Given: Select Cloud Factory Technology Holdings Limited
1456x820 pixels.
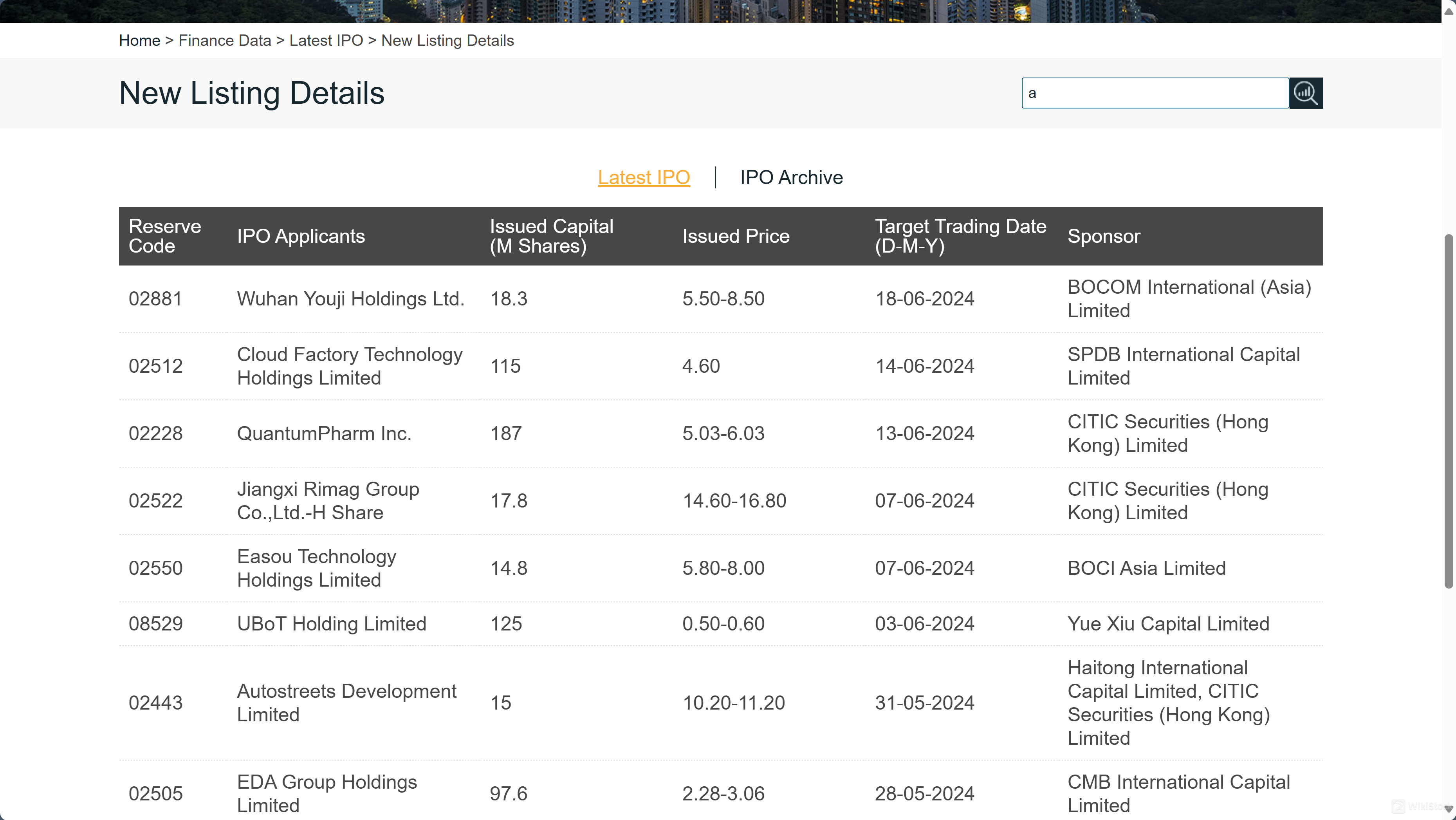Looking at the screenshot, I should [x=350, y=366].
